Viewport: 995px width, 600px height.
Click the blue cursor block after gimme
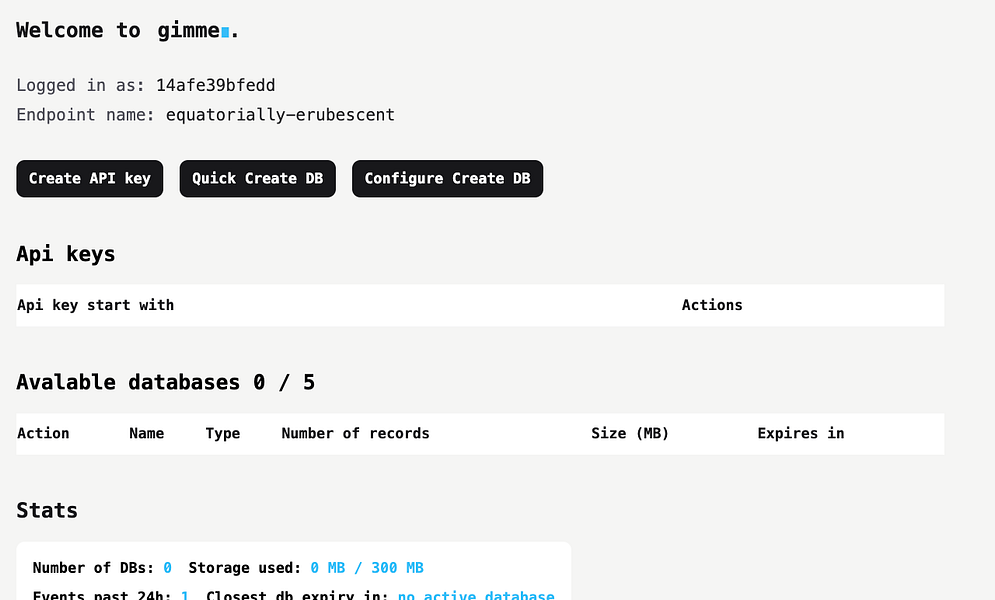pos(225,32)
